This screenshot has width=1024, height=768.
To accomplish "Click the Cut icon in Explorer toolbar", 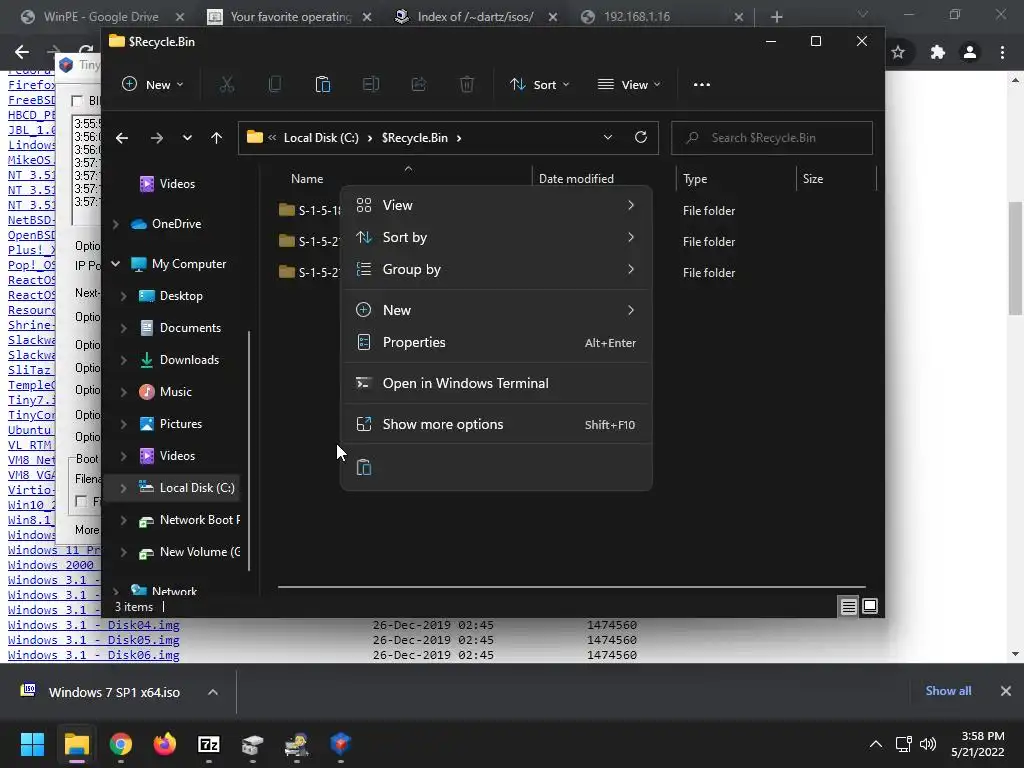I will click(x=227, y=84).
